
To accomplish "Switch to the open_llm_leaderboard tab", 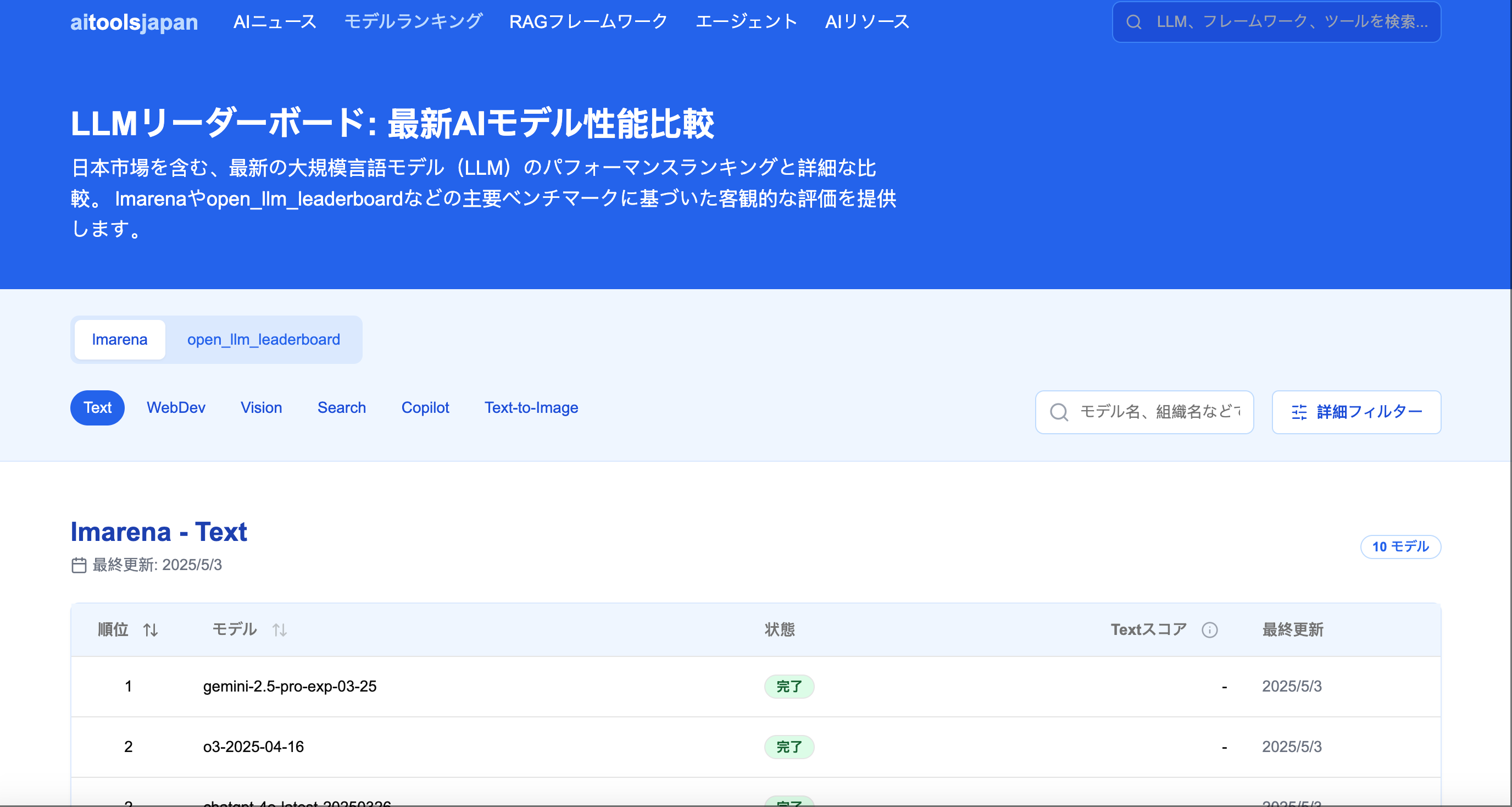I will coord(264,340).
